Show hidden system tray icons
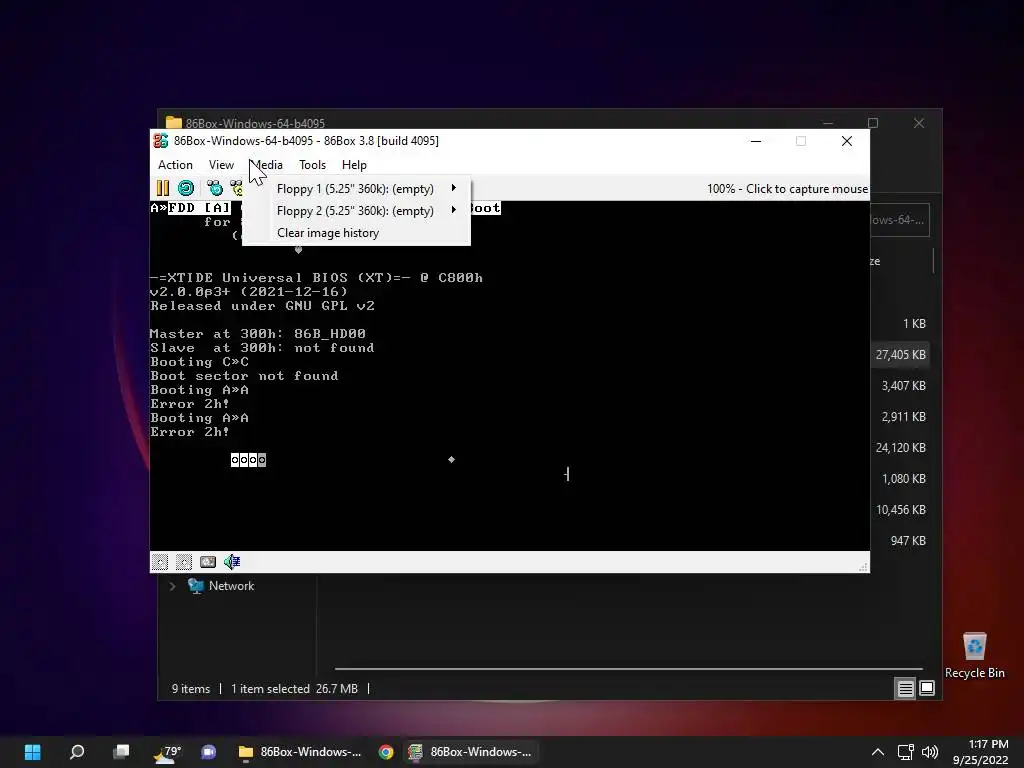1024x768 pixels. point(878,752)
